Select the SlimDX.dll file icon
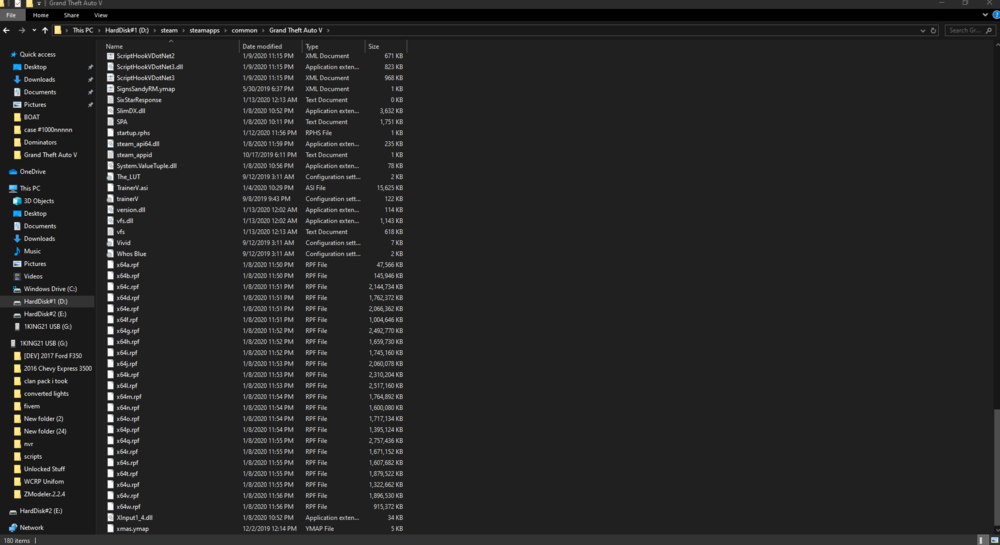The width and height of the screenshot is (1000, 545). 110,111
